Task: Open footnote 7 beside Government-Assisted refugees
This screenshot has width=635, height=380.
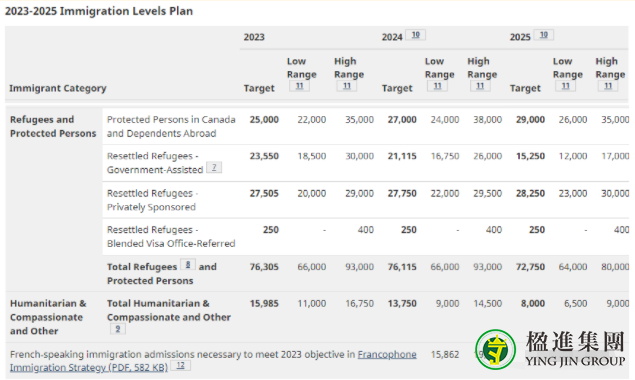Action: click(214, 167)
